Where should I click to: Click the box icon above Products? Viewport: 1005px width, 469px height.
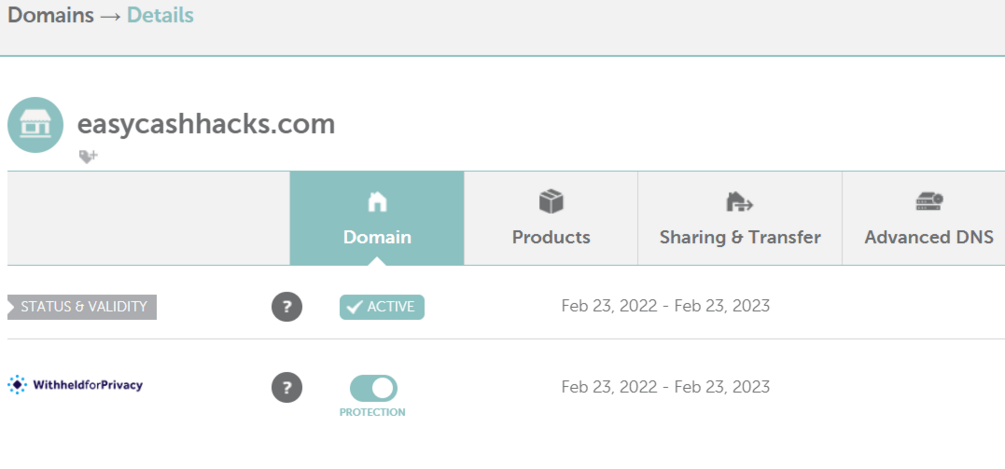tap(551, 202)
